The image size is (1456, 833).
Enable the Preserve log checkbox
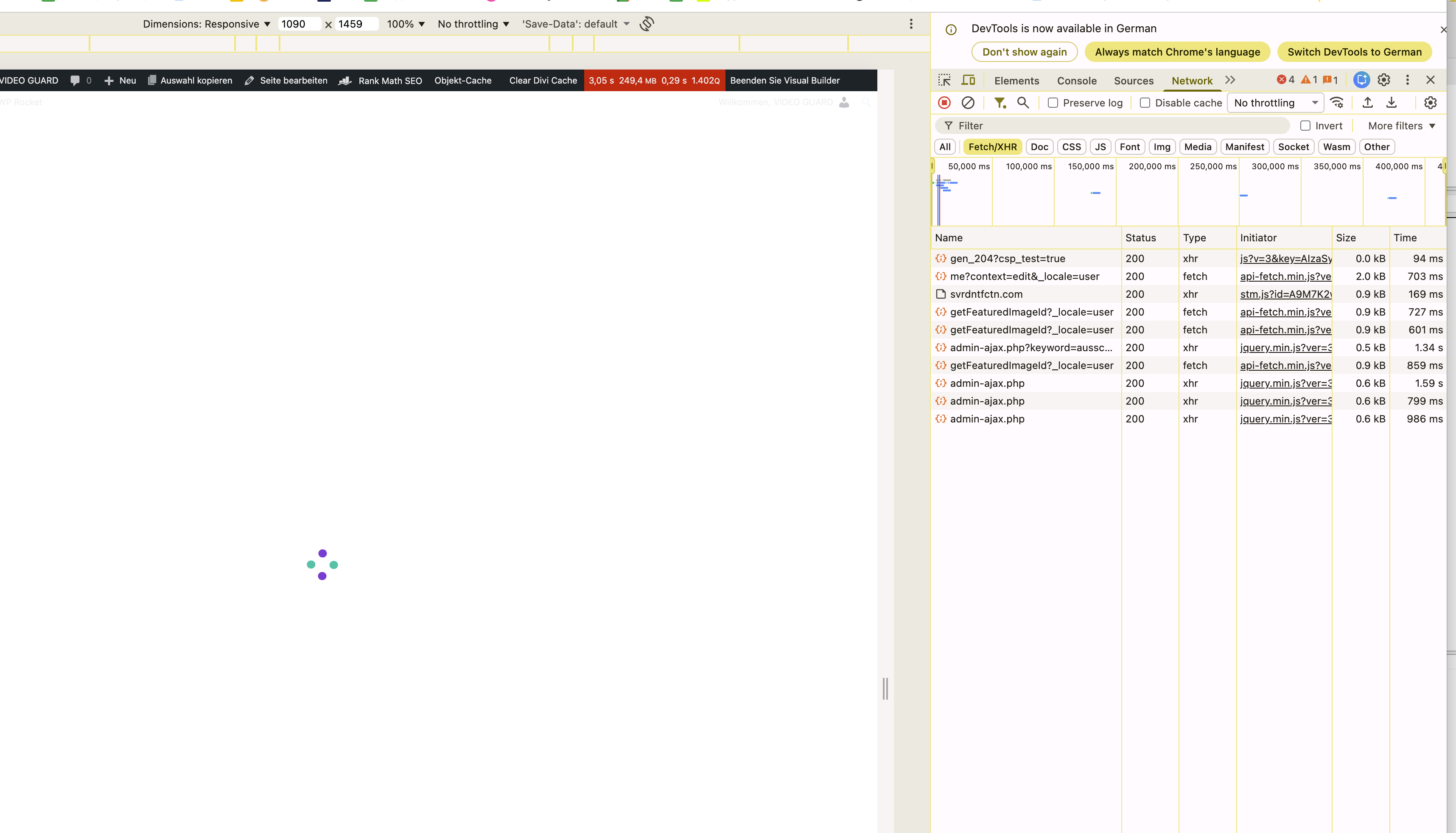(1053, 103)
